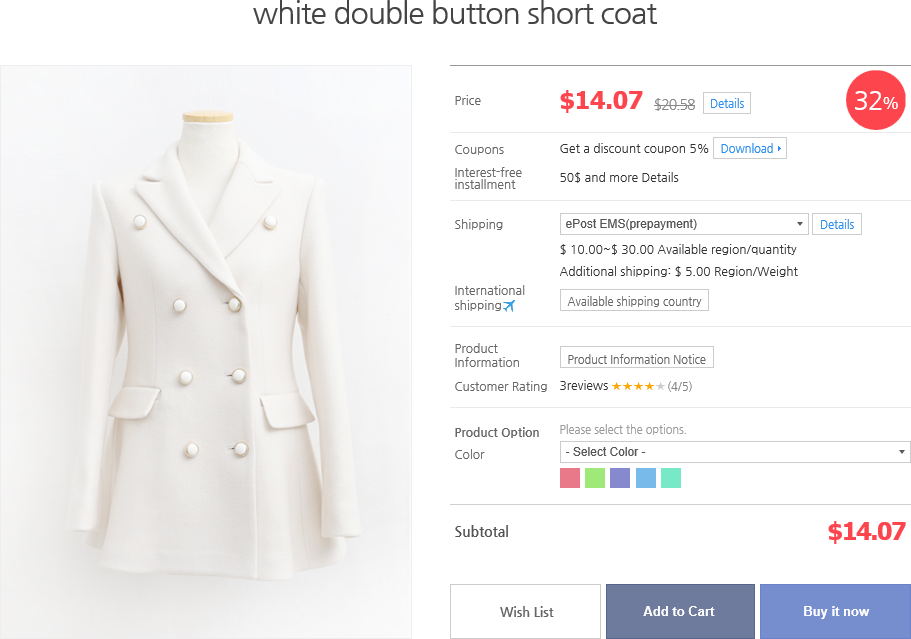Viewport: 911px width, 639px height.
Task: Choose the blue color swatch
Action: 645,478
